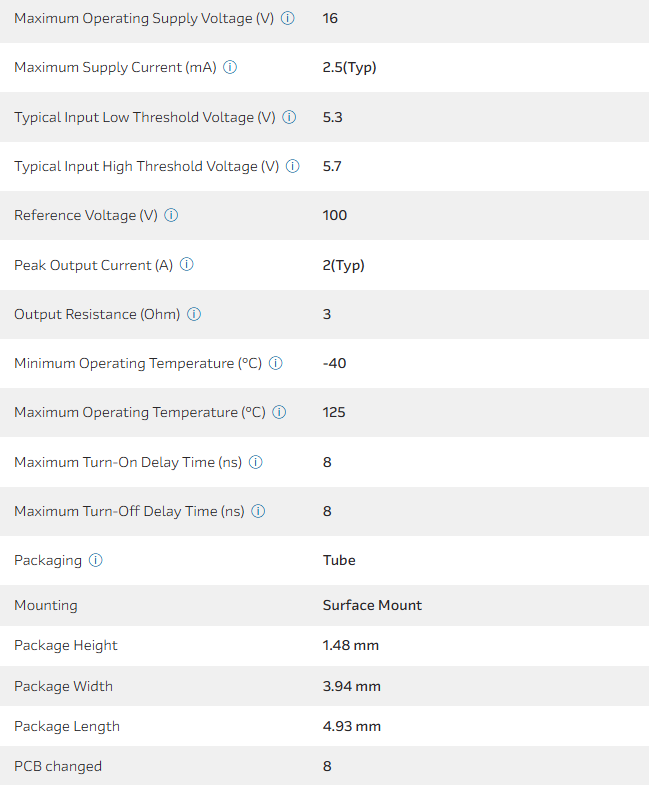The width and height of the screenshot is (649, 785).
Task: Click the Reference Voltage info icon
Action: pyautogui.click(x=171, y=215)
